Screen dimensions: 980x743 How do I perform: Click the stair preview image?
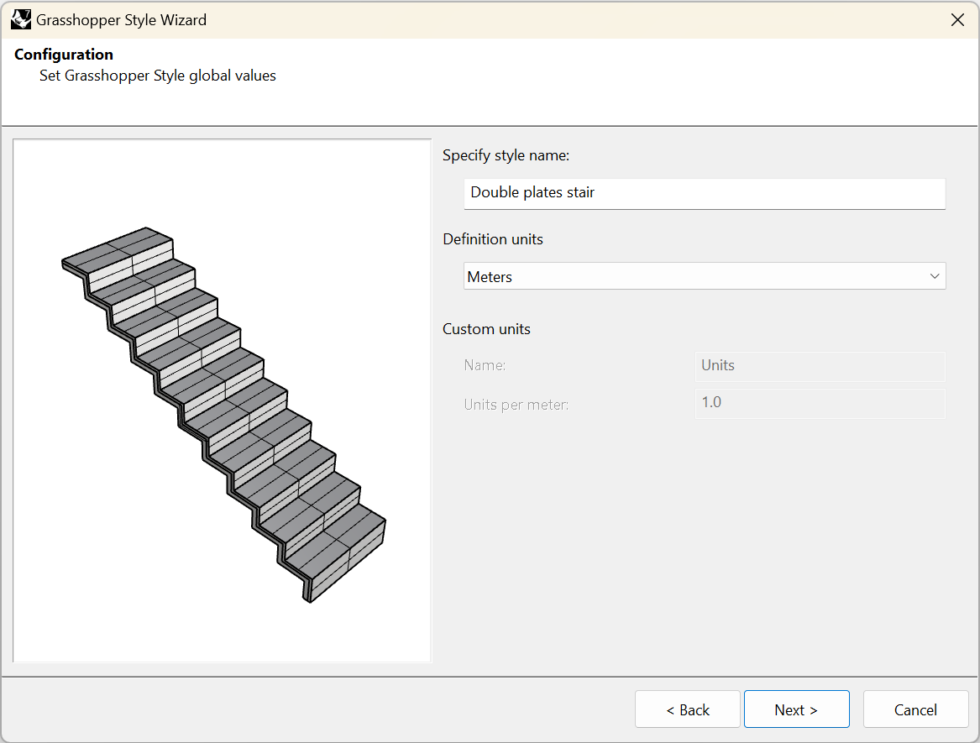220,400
